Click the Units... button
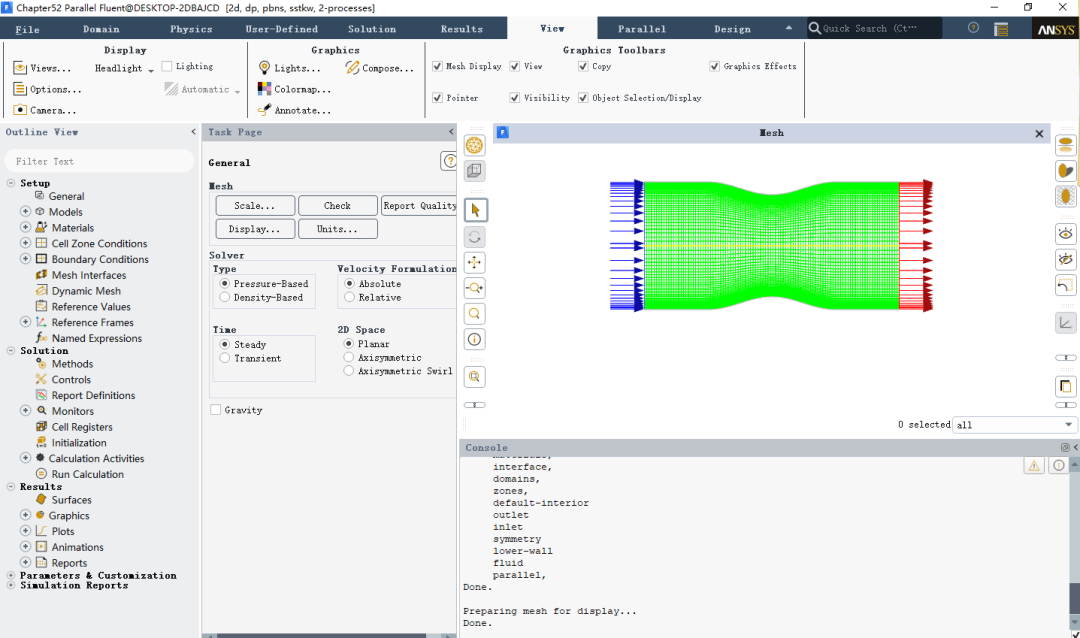Screen dimensions: 1080x638 tap(338, 229)
